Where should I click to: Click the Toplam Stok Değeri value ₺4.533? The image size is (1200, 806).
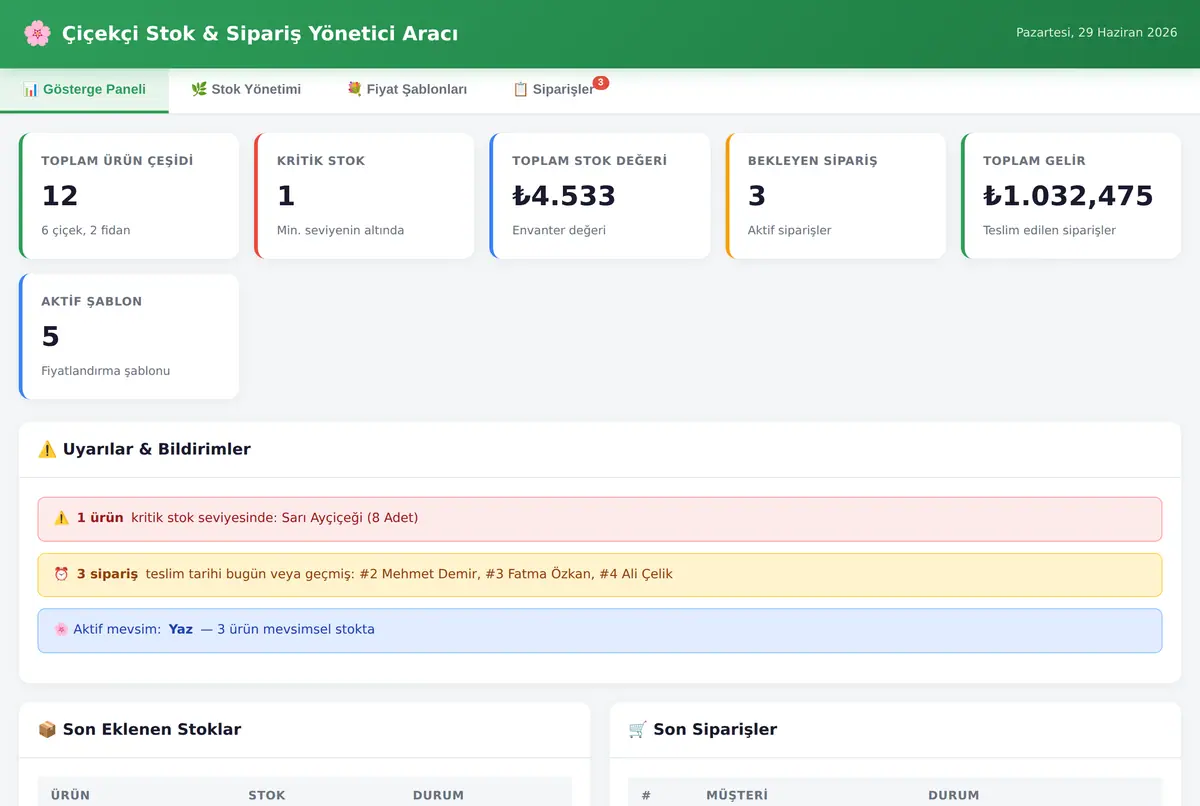click(564, 196)
